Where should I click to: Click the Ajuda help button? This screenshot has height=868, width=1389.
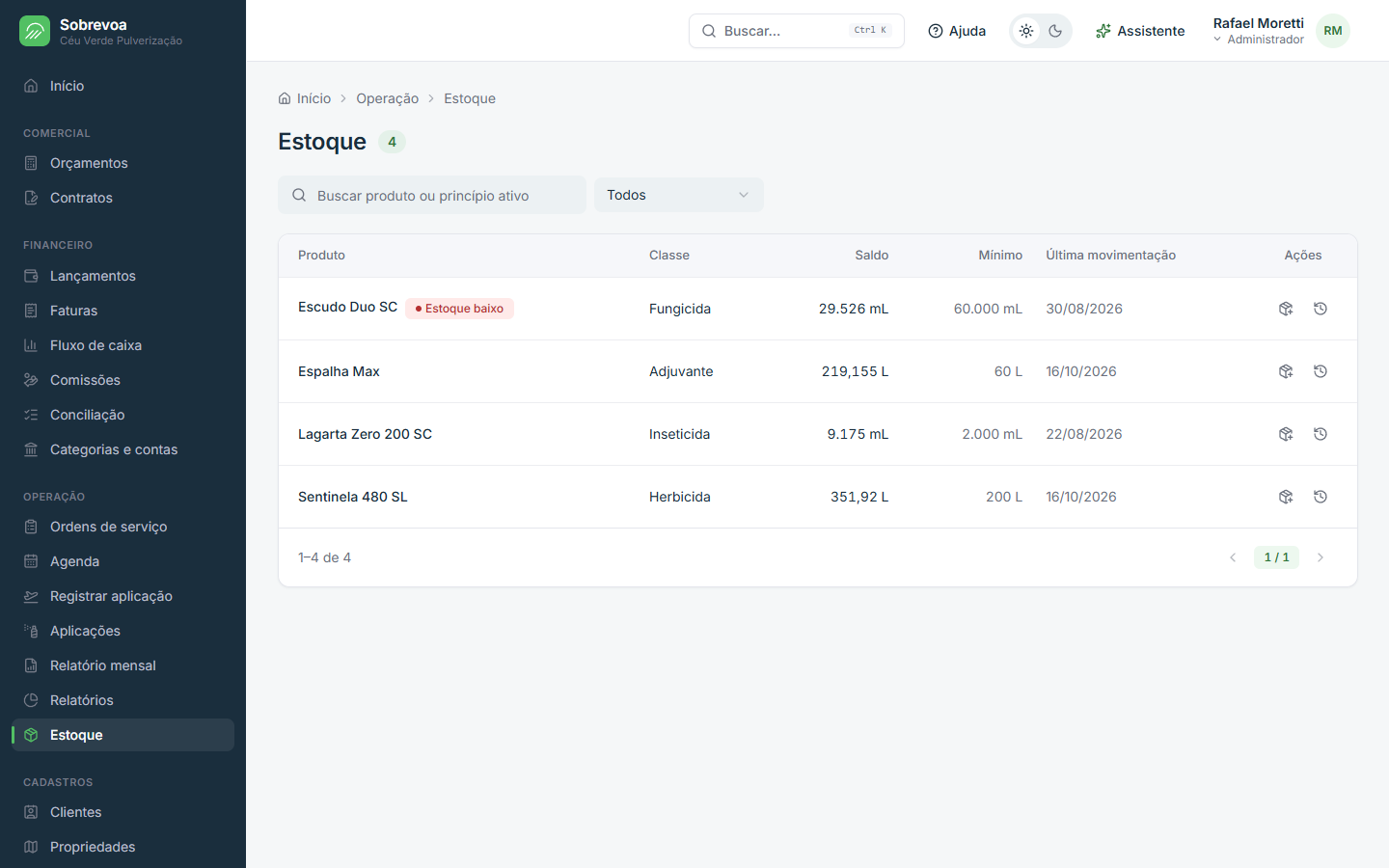[x=957, y=31]
